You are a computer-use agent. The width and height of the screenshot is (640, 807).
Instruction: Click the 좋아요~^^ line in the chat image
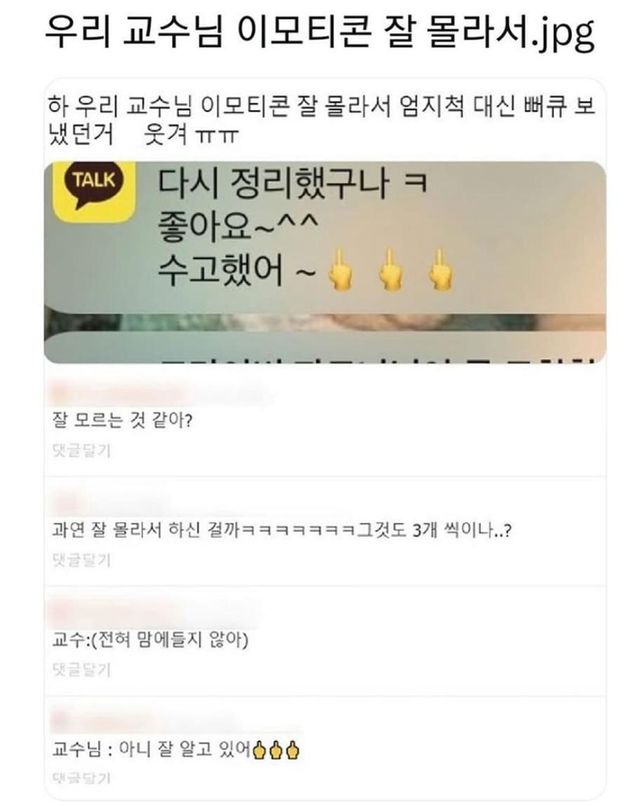click(239, 225)
